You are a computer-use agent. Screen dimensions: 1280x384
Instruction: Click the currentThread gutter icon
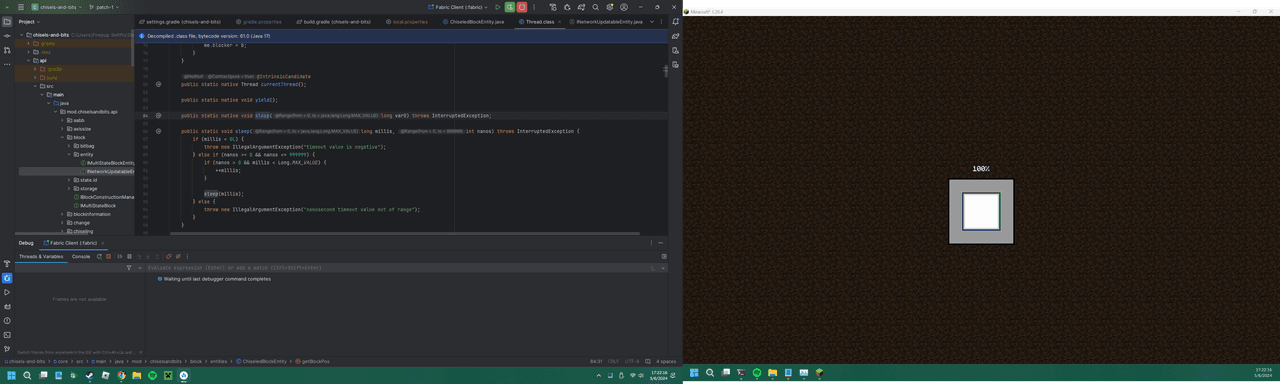pyautogui.click(x=158, y=84)
